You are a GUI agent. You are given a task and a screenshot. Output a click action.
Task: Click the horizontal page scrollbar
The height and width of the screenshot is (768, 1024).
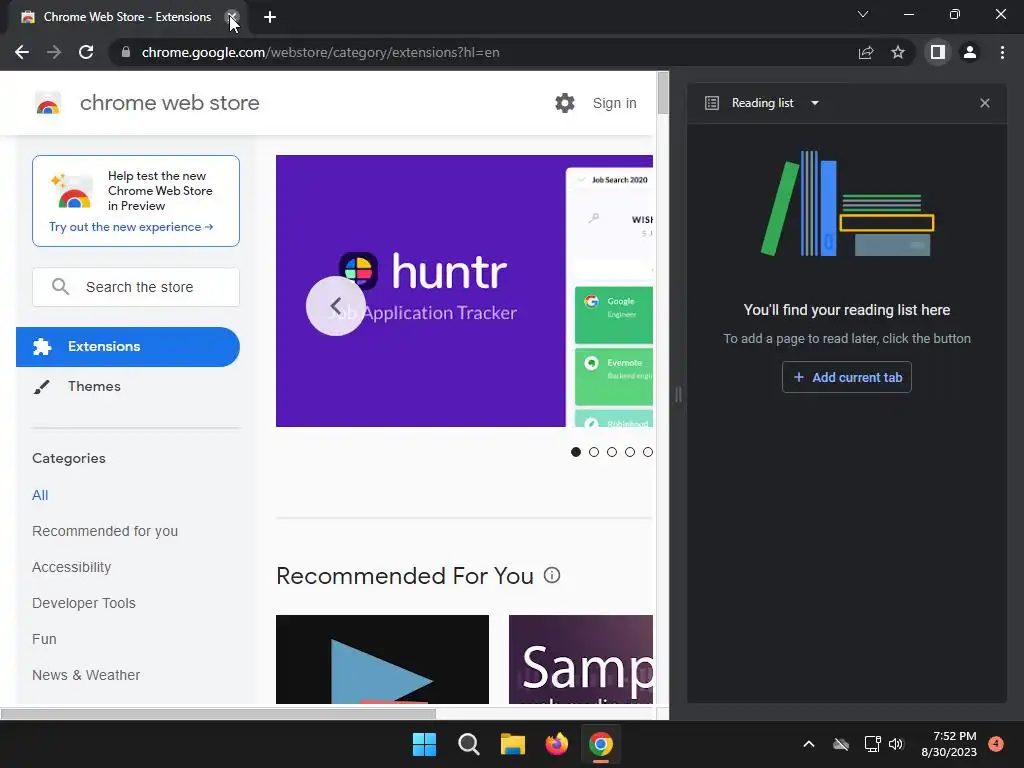click(218, 714)
